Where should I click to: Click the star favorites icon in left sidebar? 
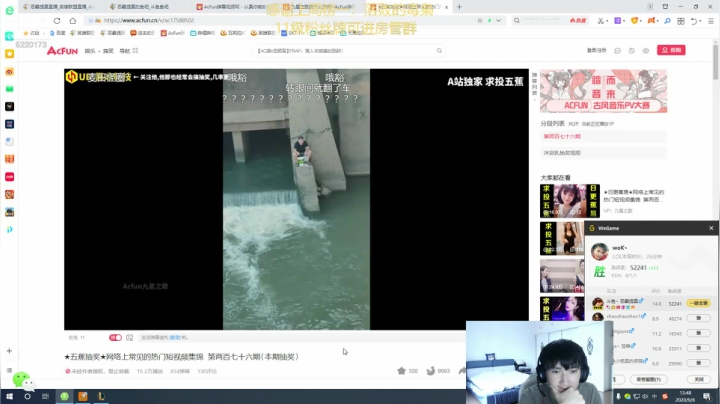(x=9, y=54)
